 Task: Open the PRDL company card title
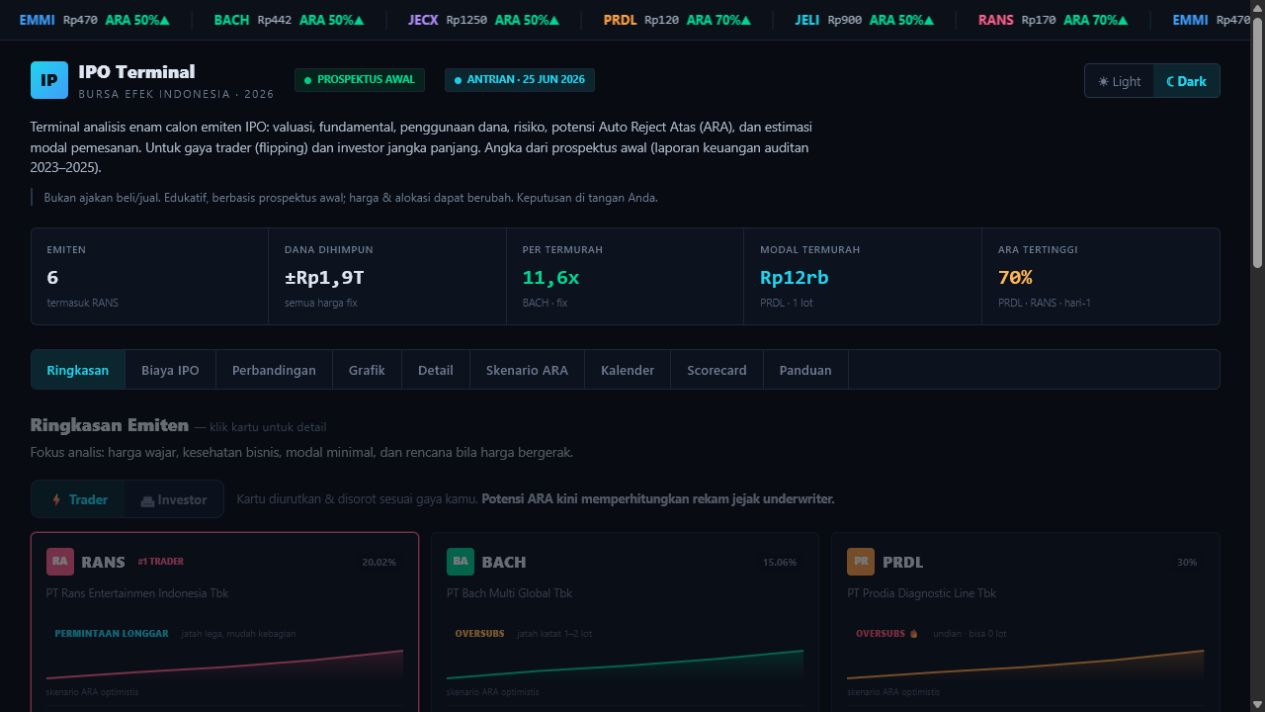(x=903, y=562)
